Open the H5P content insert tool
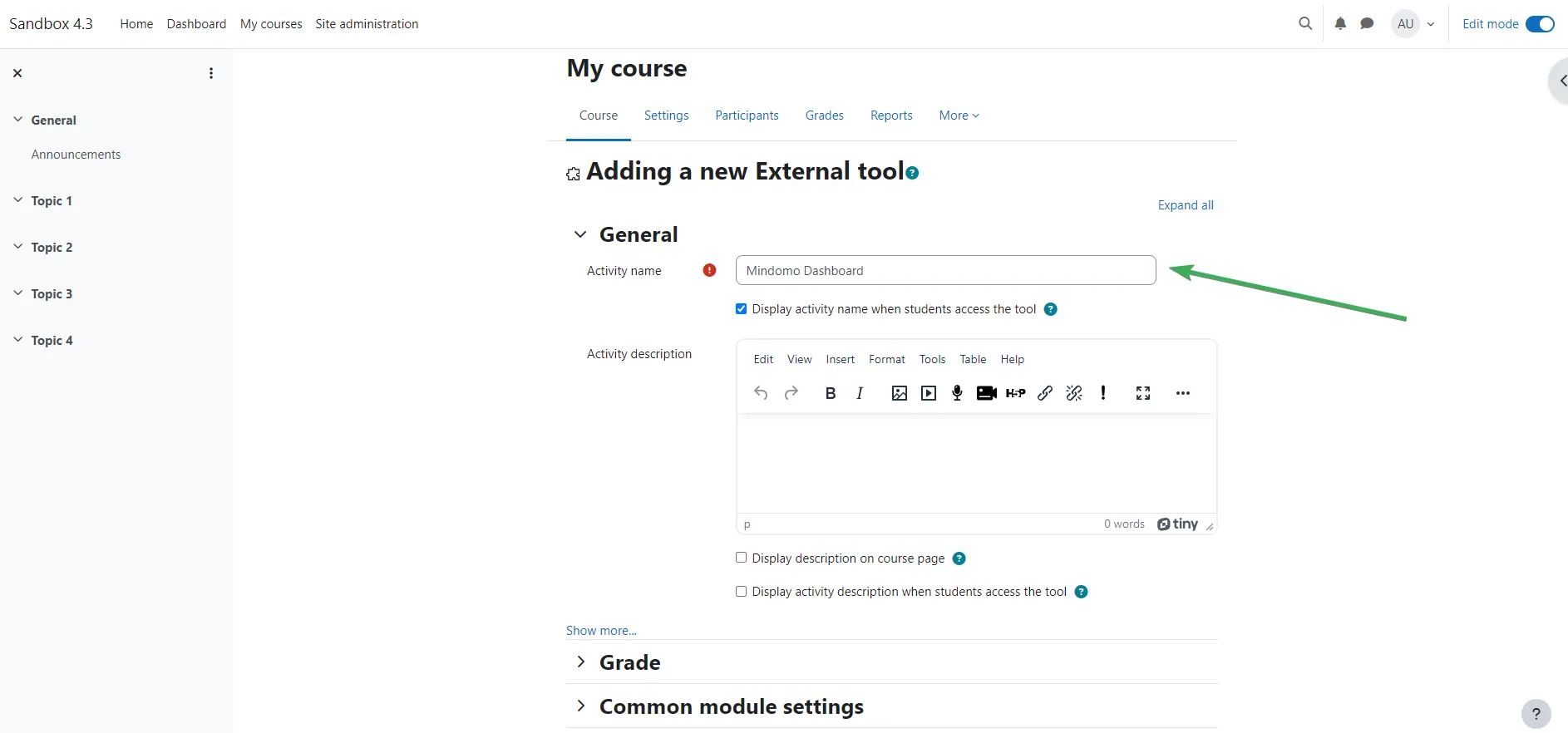This screenshot has height=733, width=1568. click(x=1015, y=393)
